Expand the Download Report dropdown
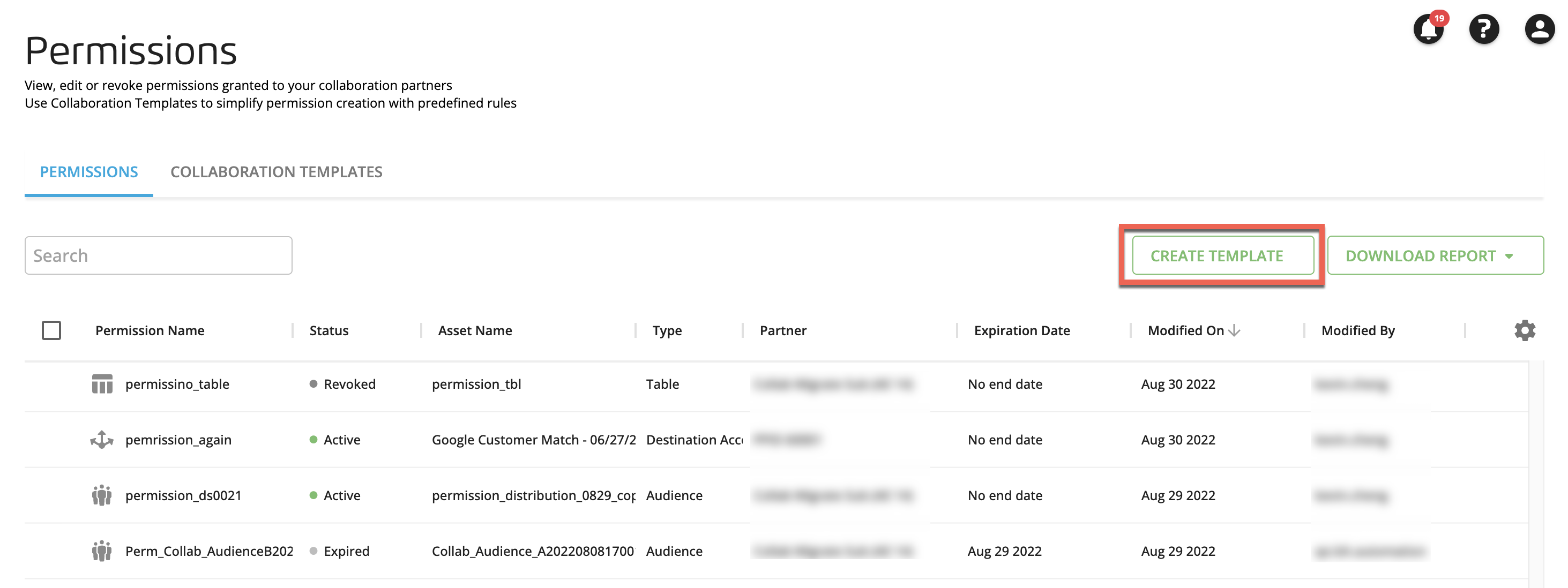Viewport: 1568px width, 588px height. click(x=1435, y=255)
